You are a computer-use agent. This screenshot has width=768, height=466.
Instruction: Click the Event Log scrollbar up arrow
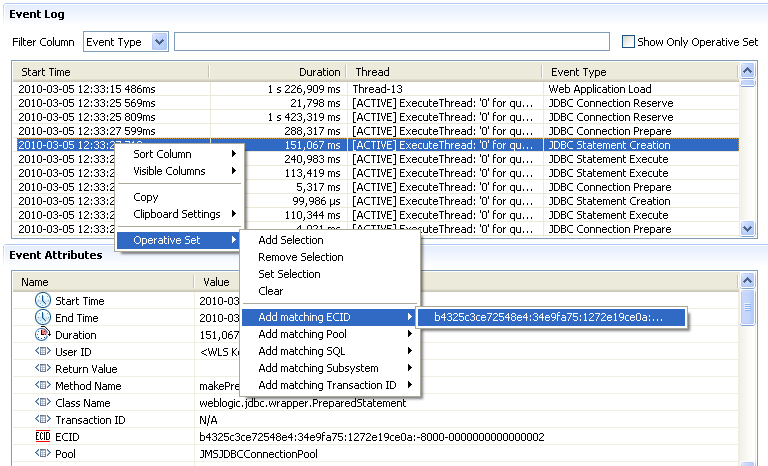tap(747, 71)
